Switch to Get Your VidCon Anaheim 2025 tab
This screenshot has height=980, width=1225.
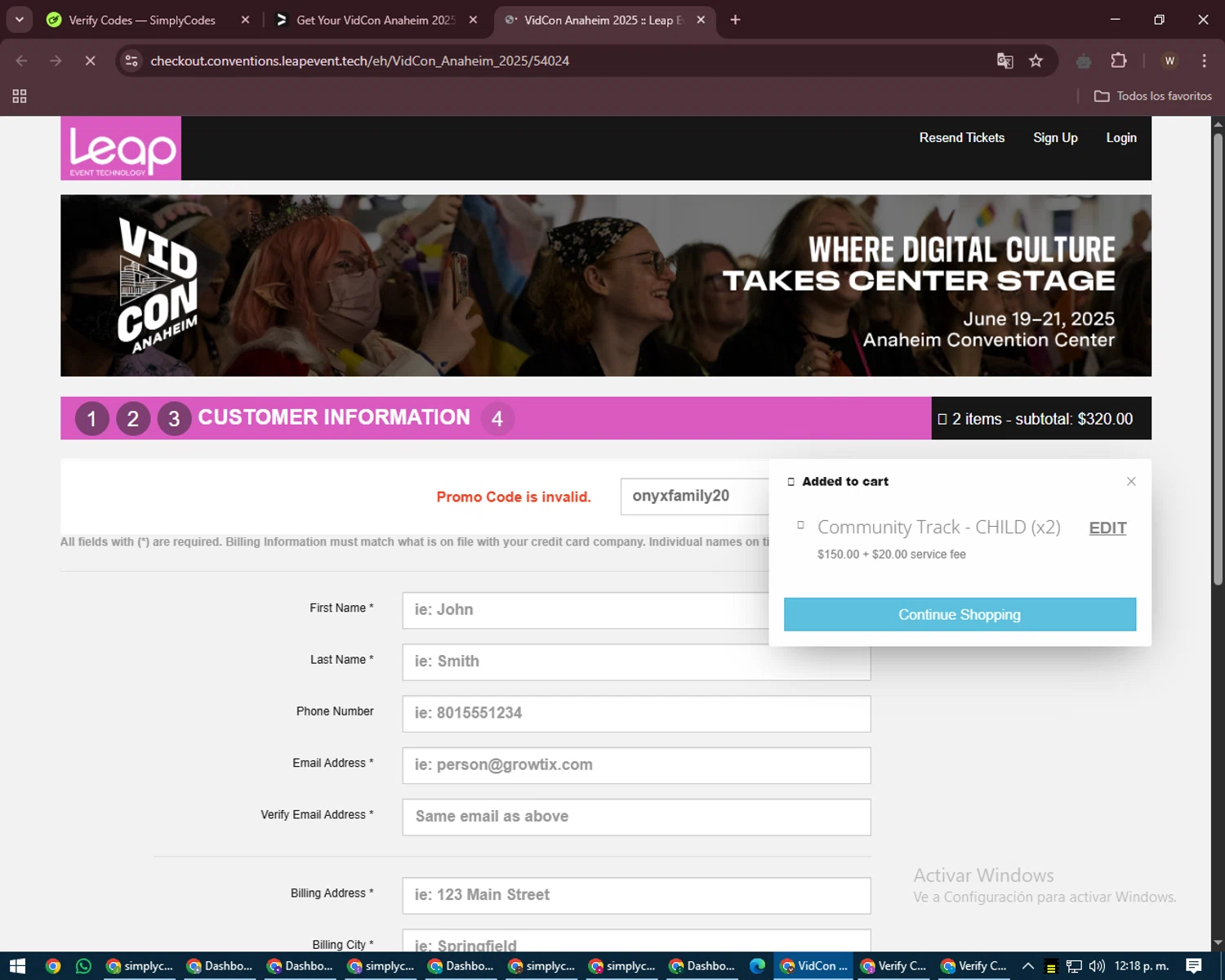376,20
